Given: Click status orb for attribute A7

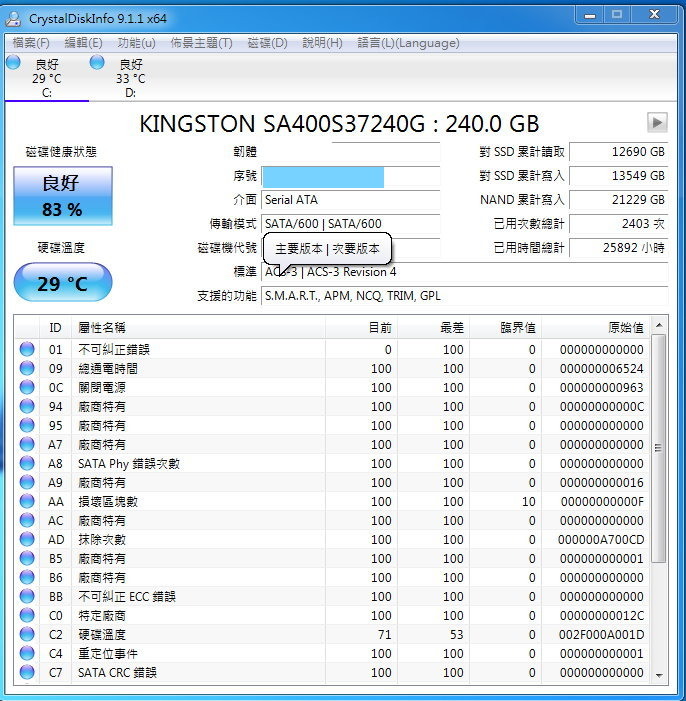Looking at the screenshot, I should (x=27, y=444).
